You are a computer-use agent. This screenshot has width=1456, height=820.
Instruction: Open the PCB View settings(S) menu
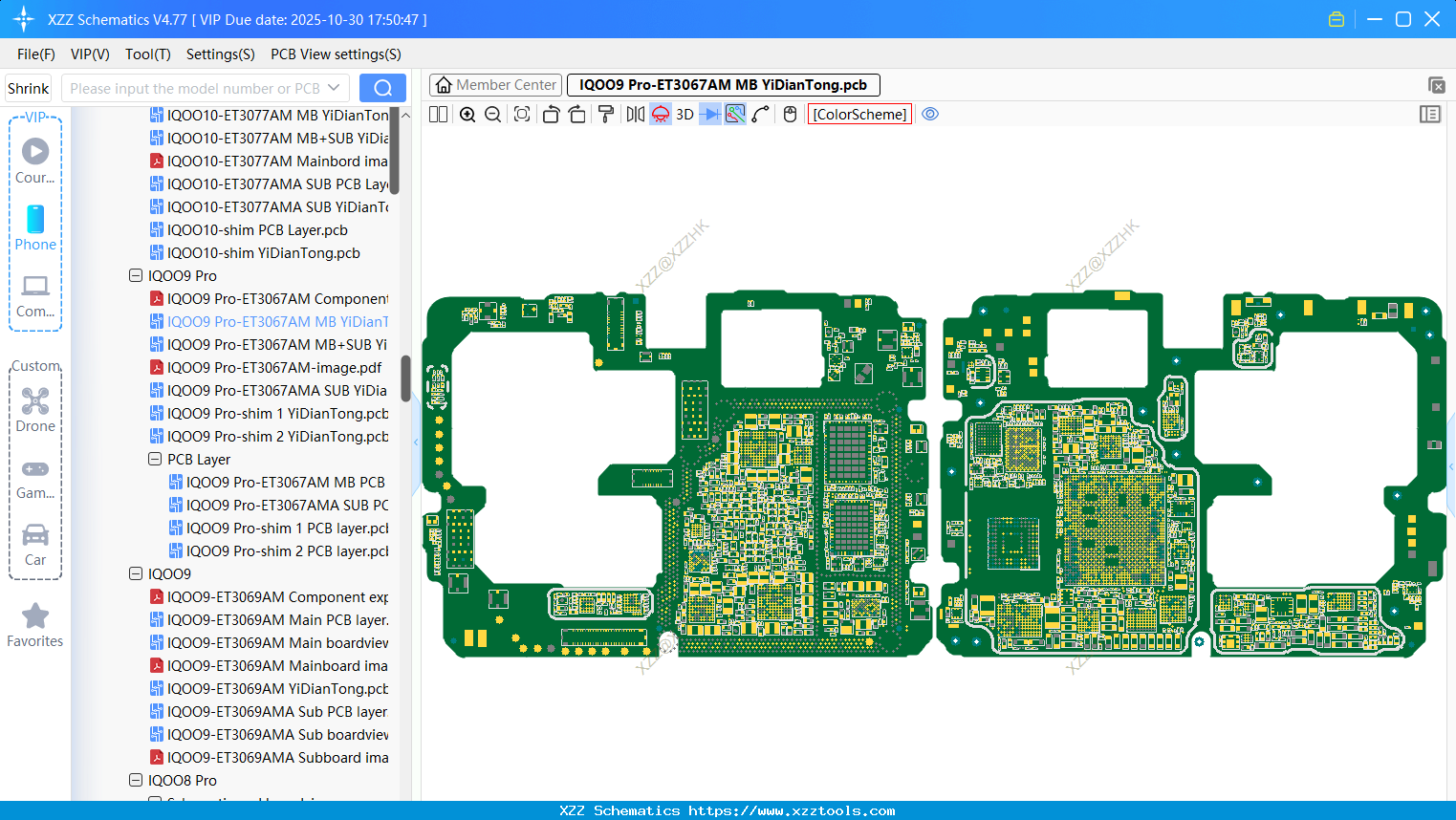pyautogui.click(x=336, y=54)
